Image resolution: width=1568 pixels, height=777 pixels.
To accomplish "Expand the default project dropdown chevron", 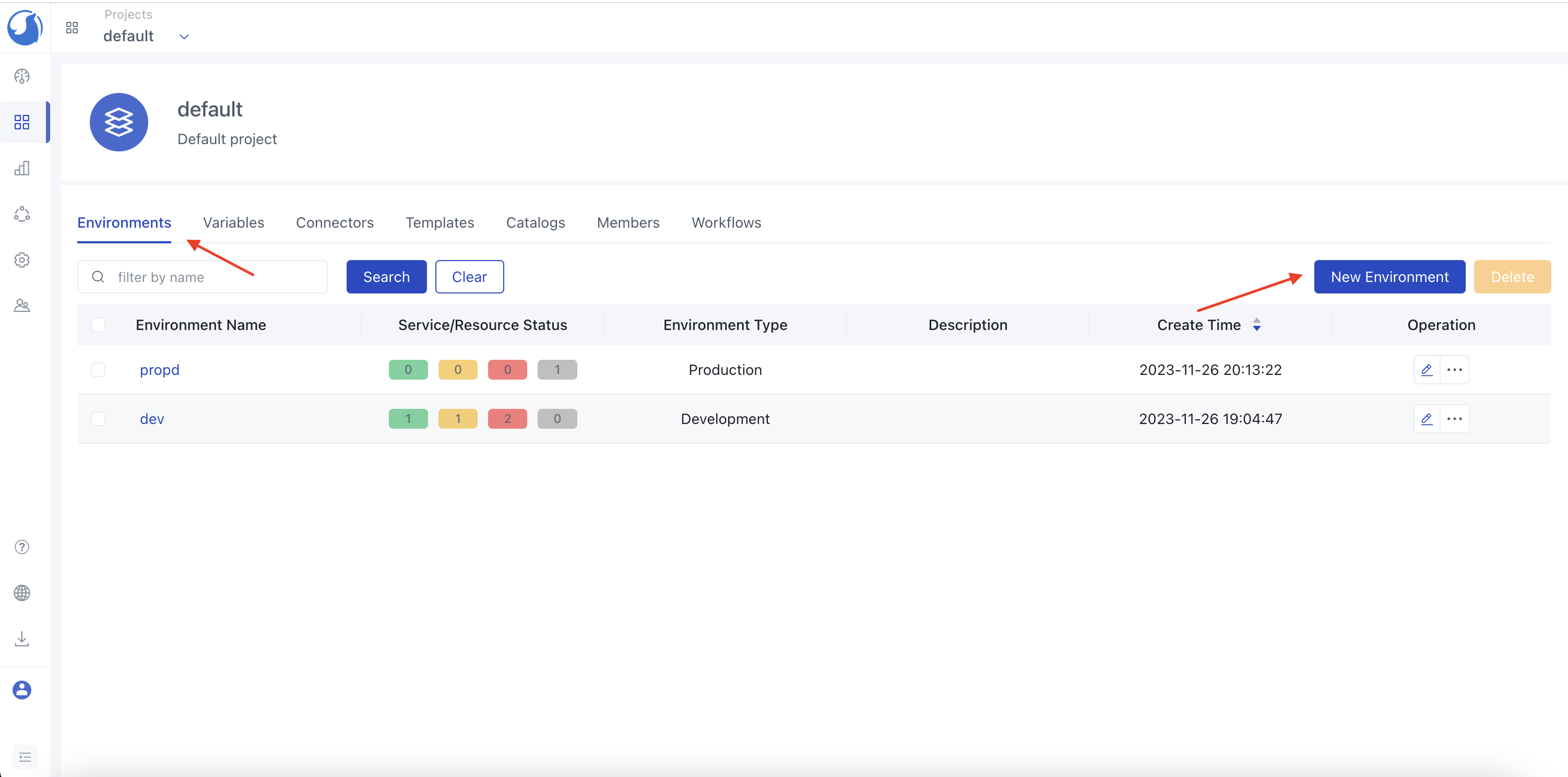I will tap(184, 37).
